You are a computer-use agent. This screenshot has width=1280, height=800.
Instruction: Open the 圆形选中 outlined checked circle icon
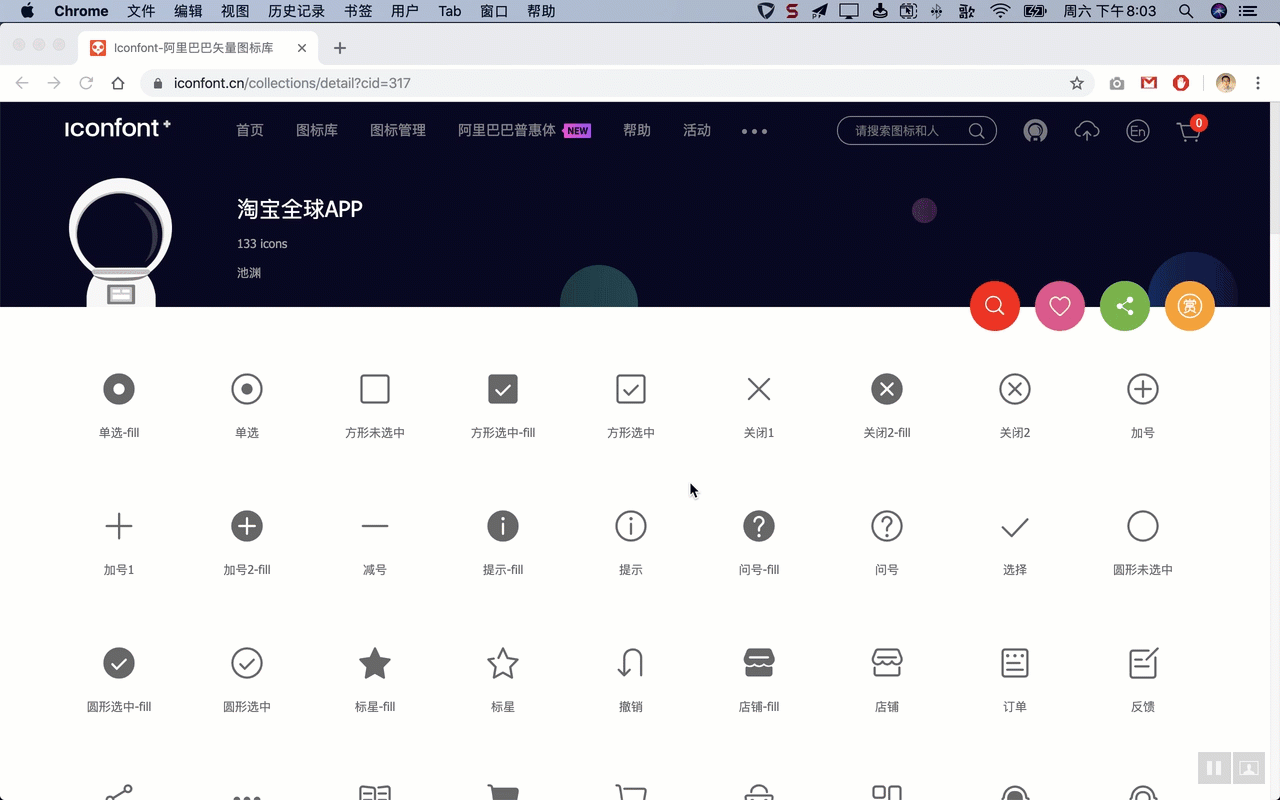coord(247,663)
